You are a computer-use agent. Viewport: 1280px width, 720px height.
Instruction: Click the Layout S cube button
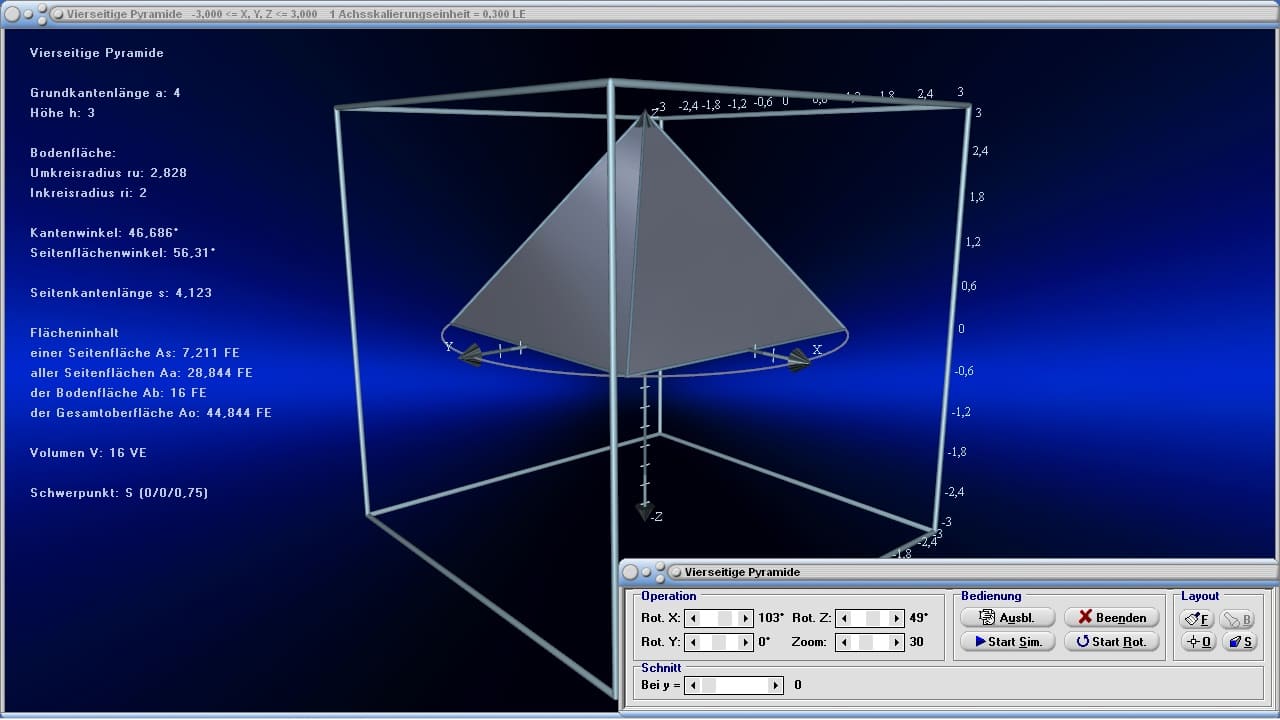1240,642
